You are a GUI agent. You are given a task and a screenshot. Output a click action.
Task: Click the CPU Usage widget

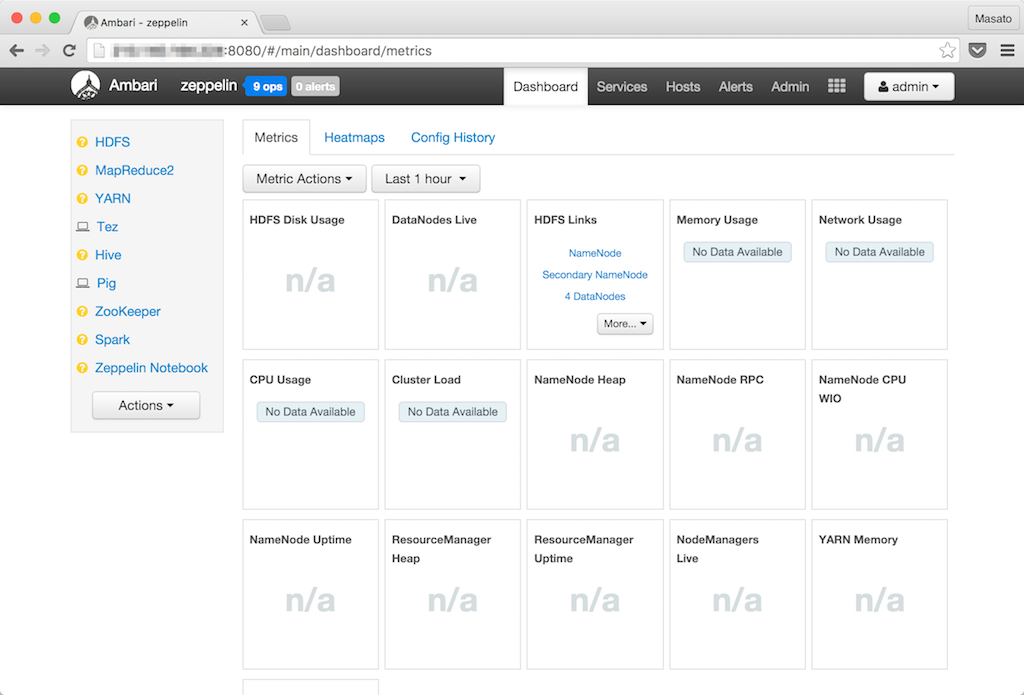(311, 434)
